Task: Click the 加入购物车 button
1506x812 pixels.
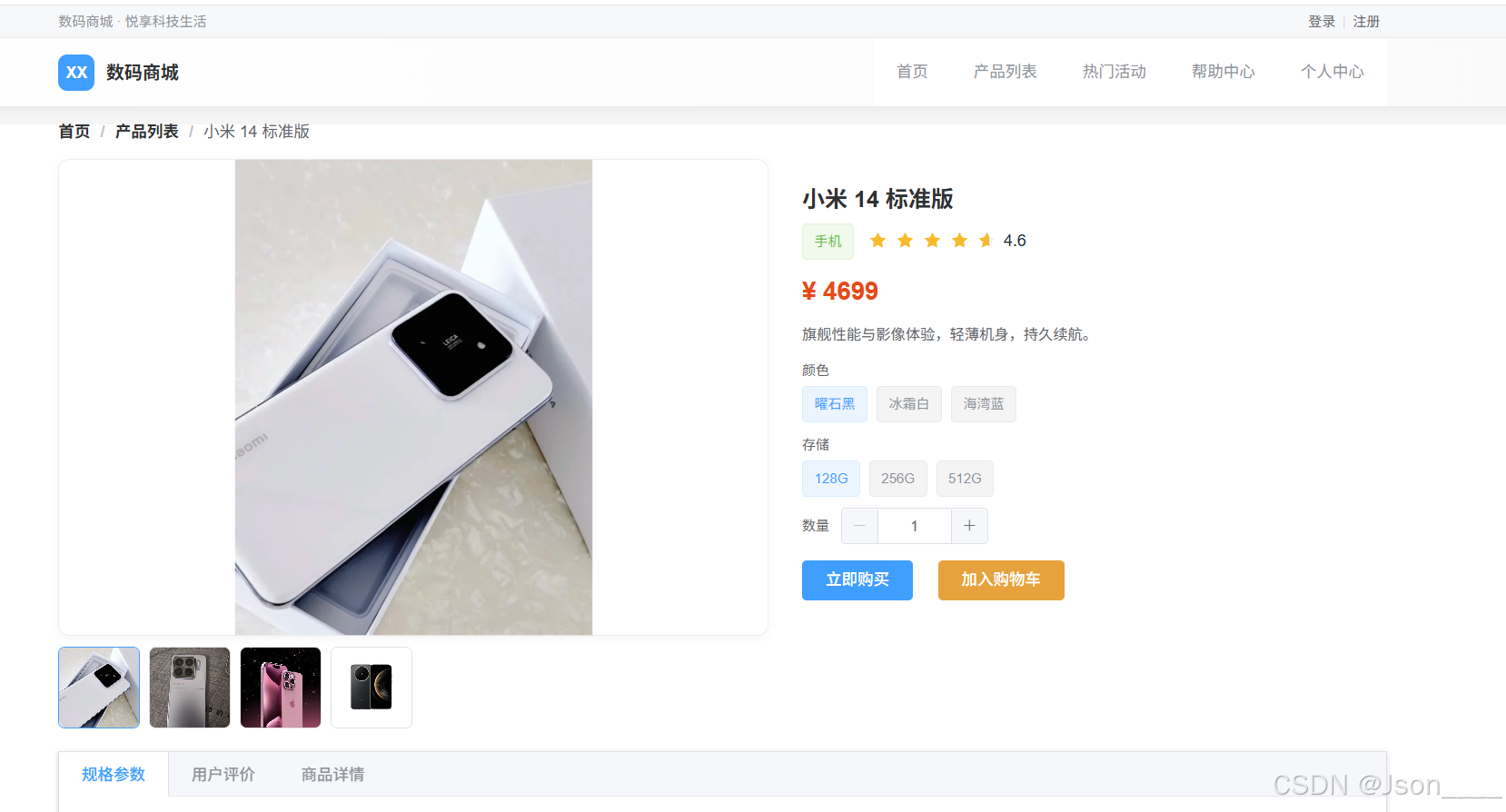Action: point(1001,580)
